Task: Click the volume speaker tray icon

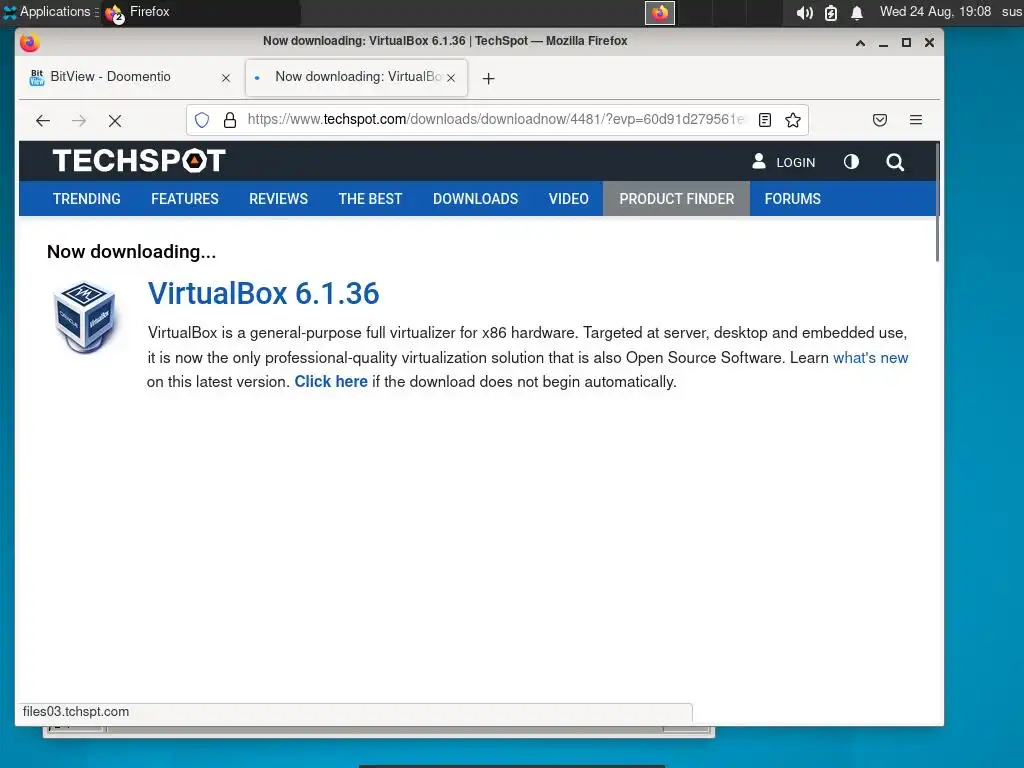Action: click(805, 12)
